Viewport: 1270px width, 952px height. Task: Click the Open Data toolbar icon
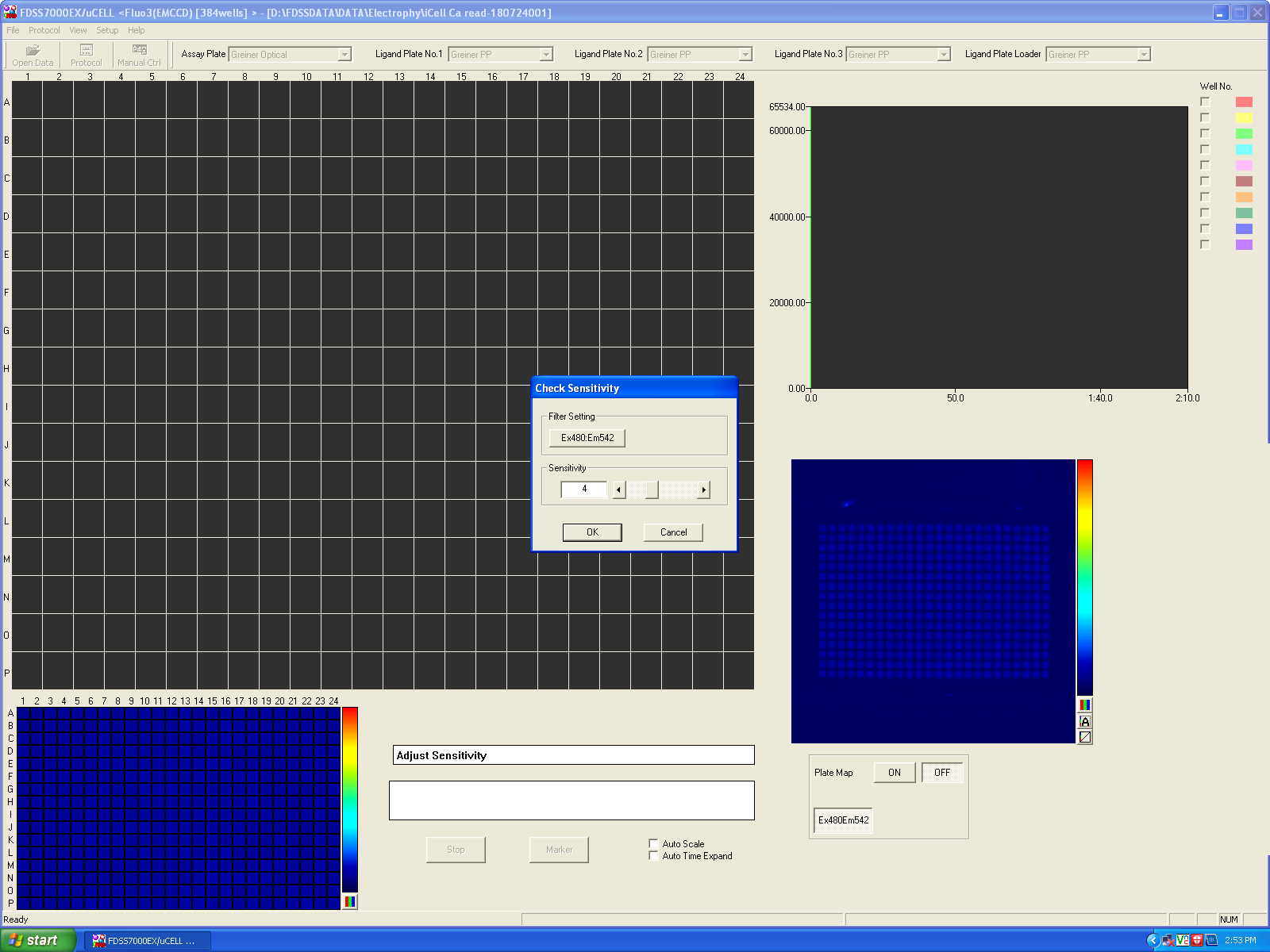pos(33,55)
